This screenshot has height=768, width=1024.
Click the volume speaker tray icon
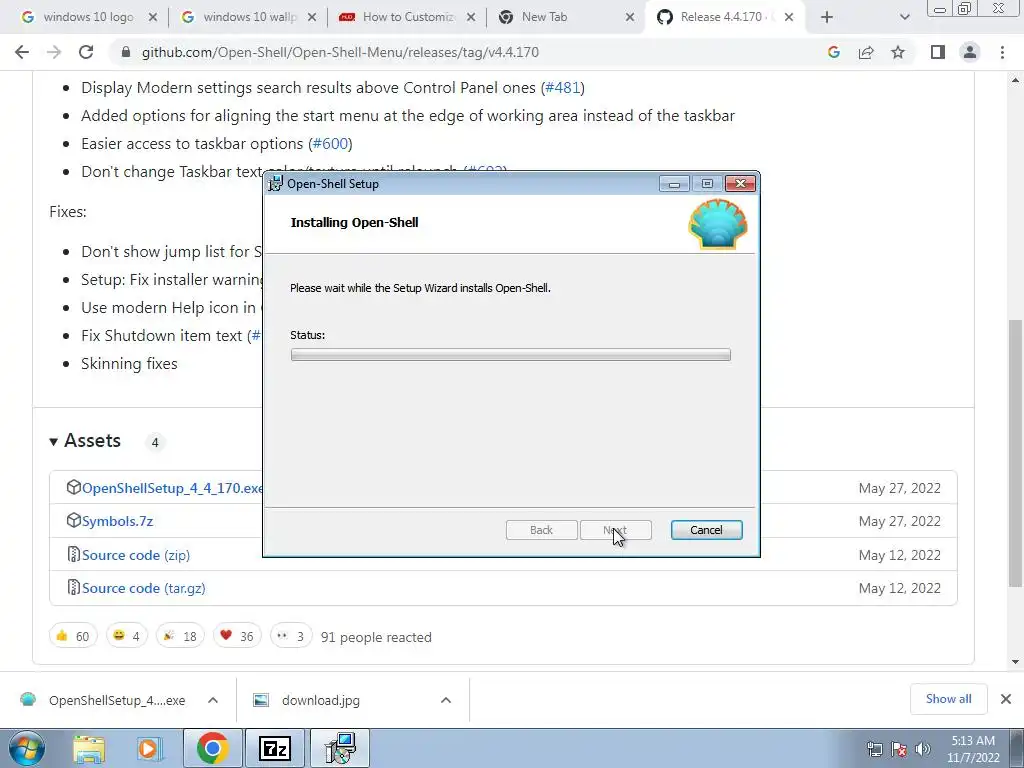tap(923, 749)
